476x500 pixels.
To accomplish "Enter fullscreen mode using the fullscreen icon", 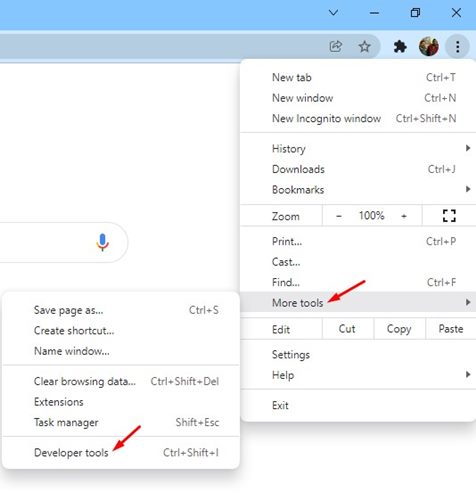I will (x=449, y=216).
